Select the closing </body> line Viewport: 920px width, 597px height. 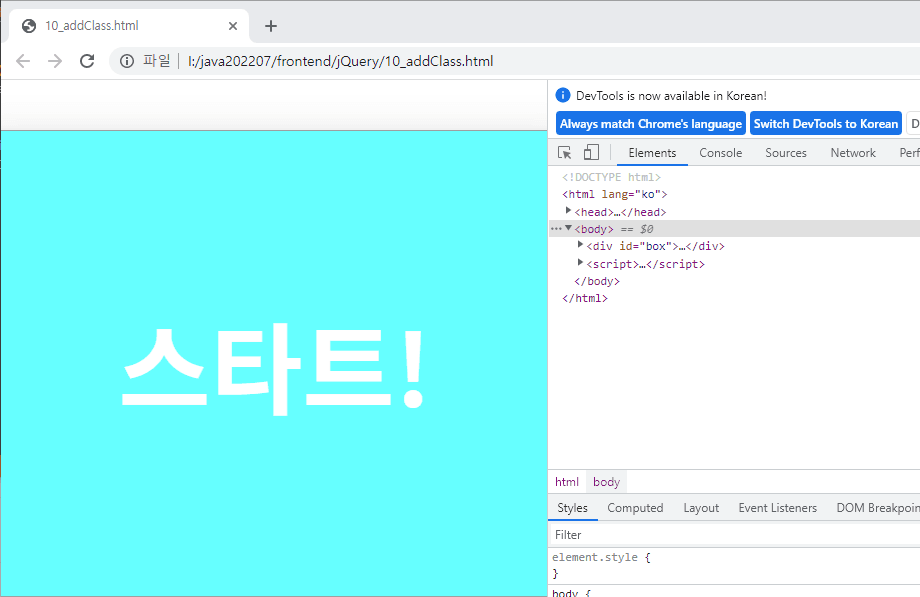point(597,281)
